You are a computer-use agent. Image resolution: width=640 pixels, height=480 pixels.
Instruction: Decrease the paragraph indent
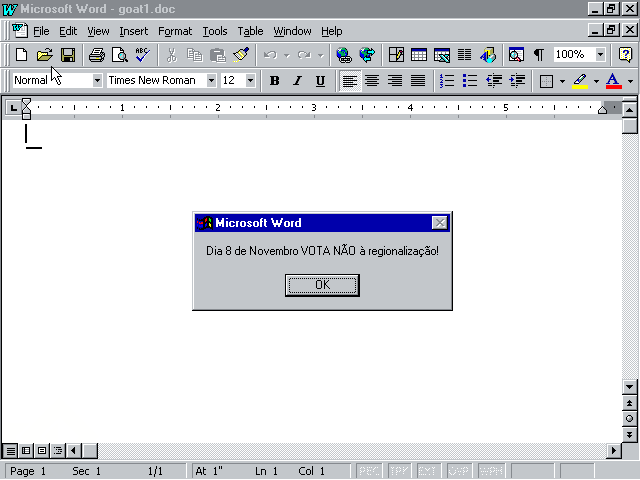(x=493, y=81)
